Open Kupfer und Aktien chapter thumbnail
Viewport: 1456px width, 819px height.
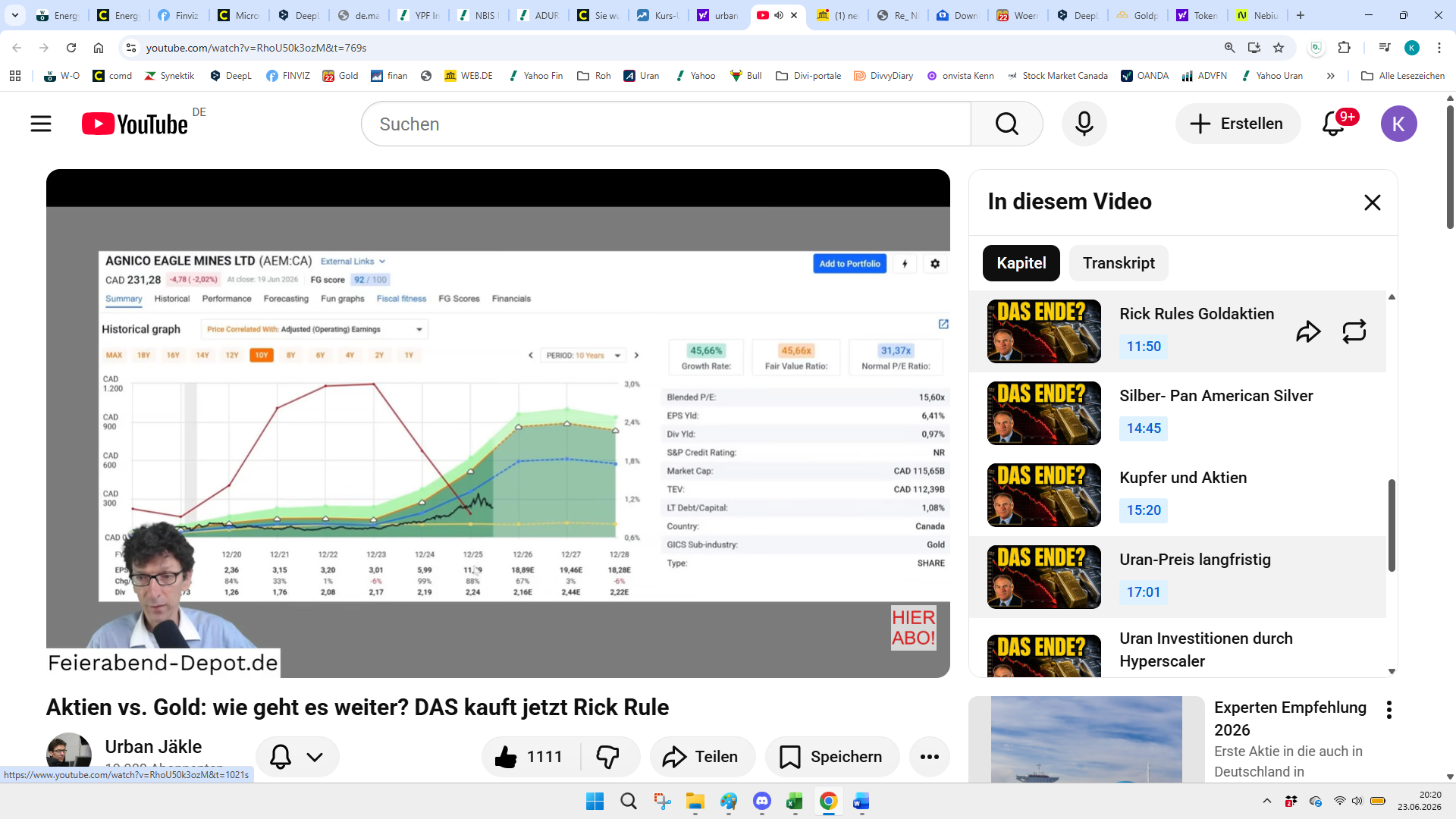(x=1043, y=495)
